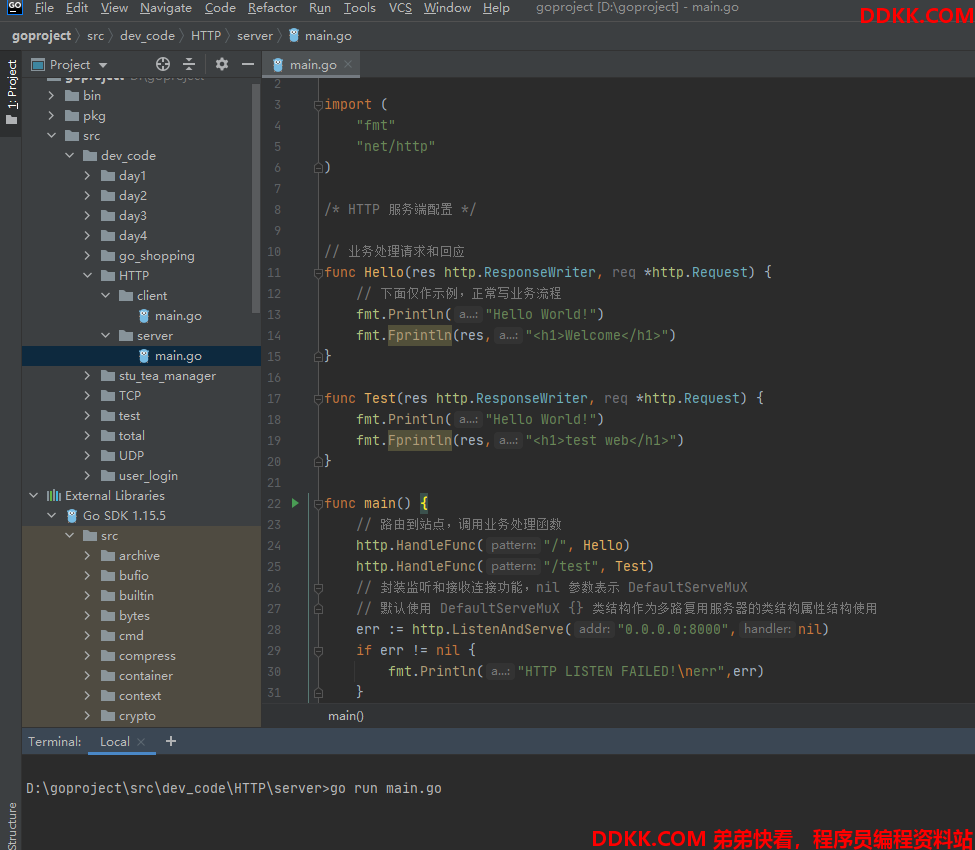Select the crypto folder in SDK src
Viewport: 975px width, 850px height.
[x=137, y=716]
